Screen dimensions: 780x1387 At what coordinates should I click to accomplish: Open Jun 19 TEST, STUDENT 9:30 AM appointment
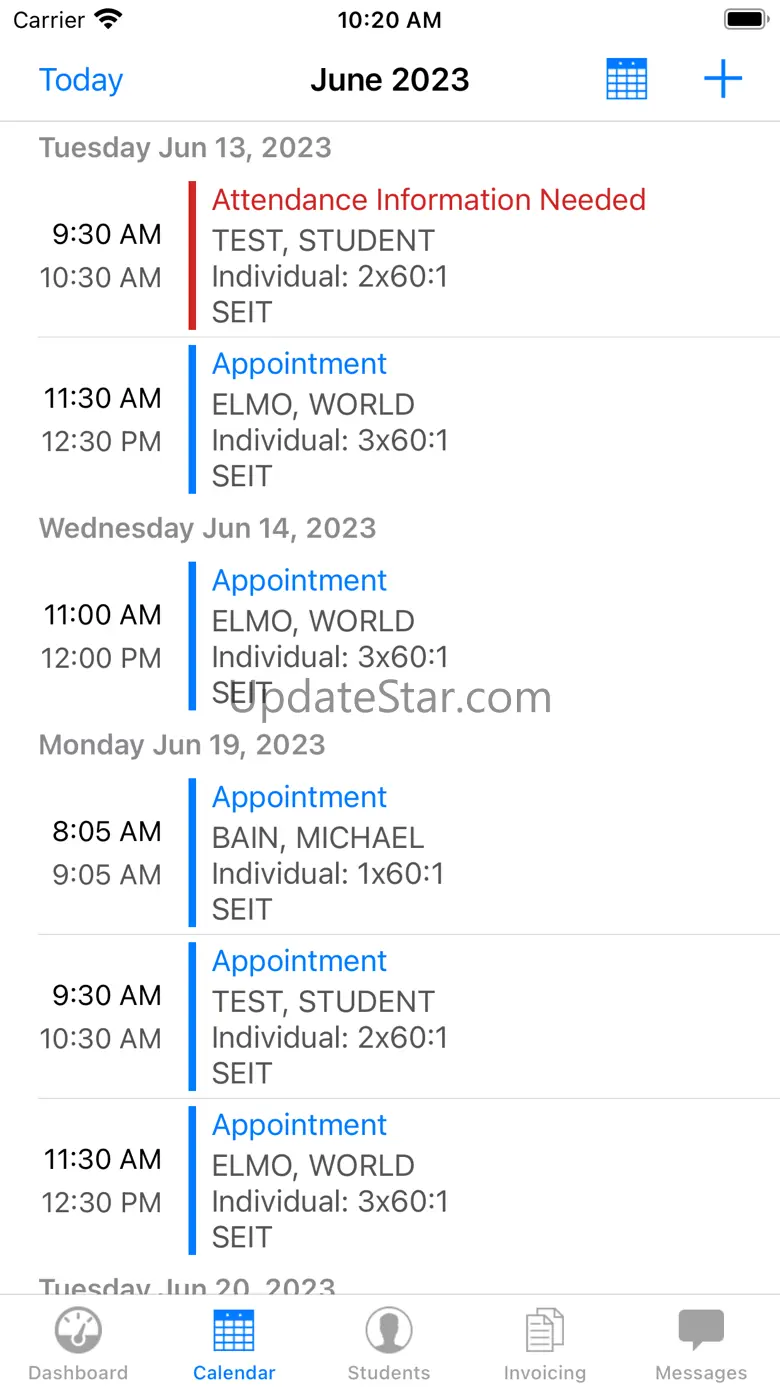pyautogui.click(x=409, y=1017)
